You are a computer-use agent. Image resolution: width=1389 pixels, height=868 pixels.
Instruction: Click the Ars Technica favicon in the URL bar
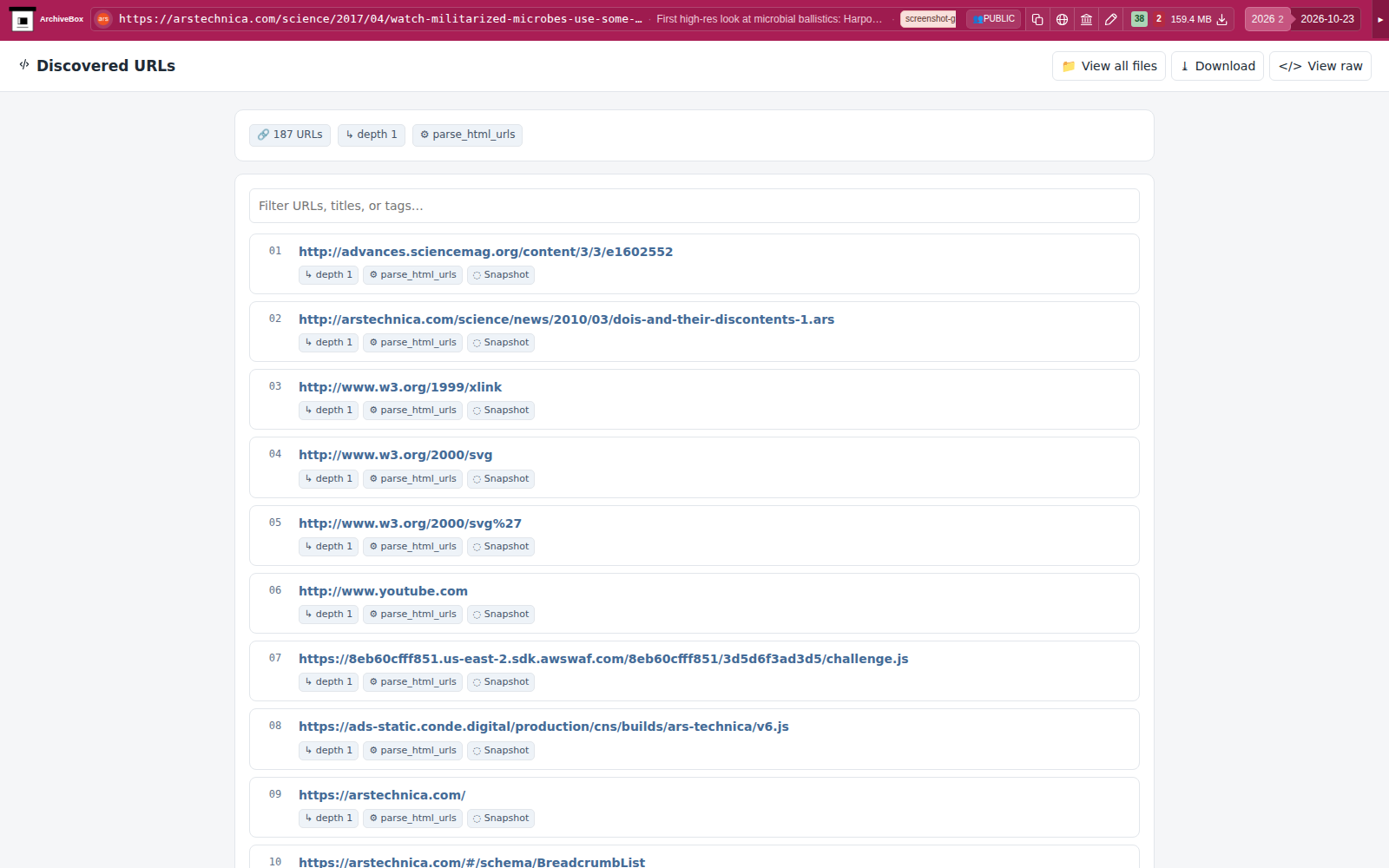click(x=103, y=19)
